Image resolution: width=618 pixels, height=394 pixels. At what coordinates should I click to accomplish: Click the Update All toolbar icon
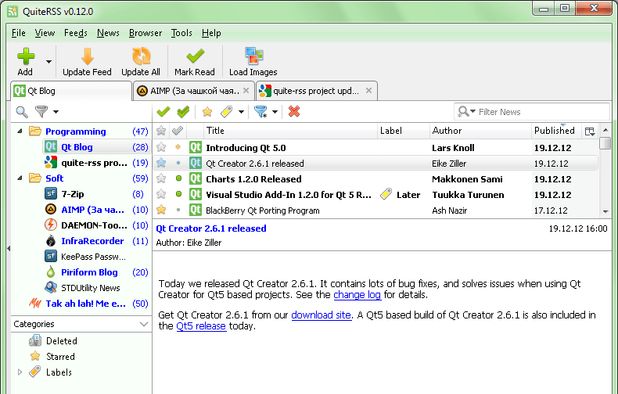tap(141, 56)
